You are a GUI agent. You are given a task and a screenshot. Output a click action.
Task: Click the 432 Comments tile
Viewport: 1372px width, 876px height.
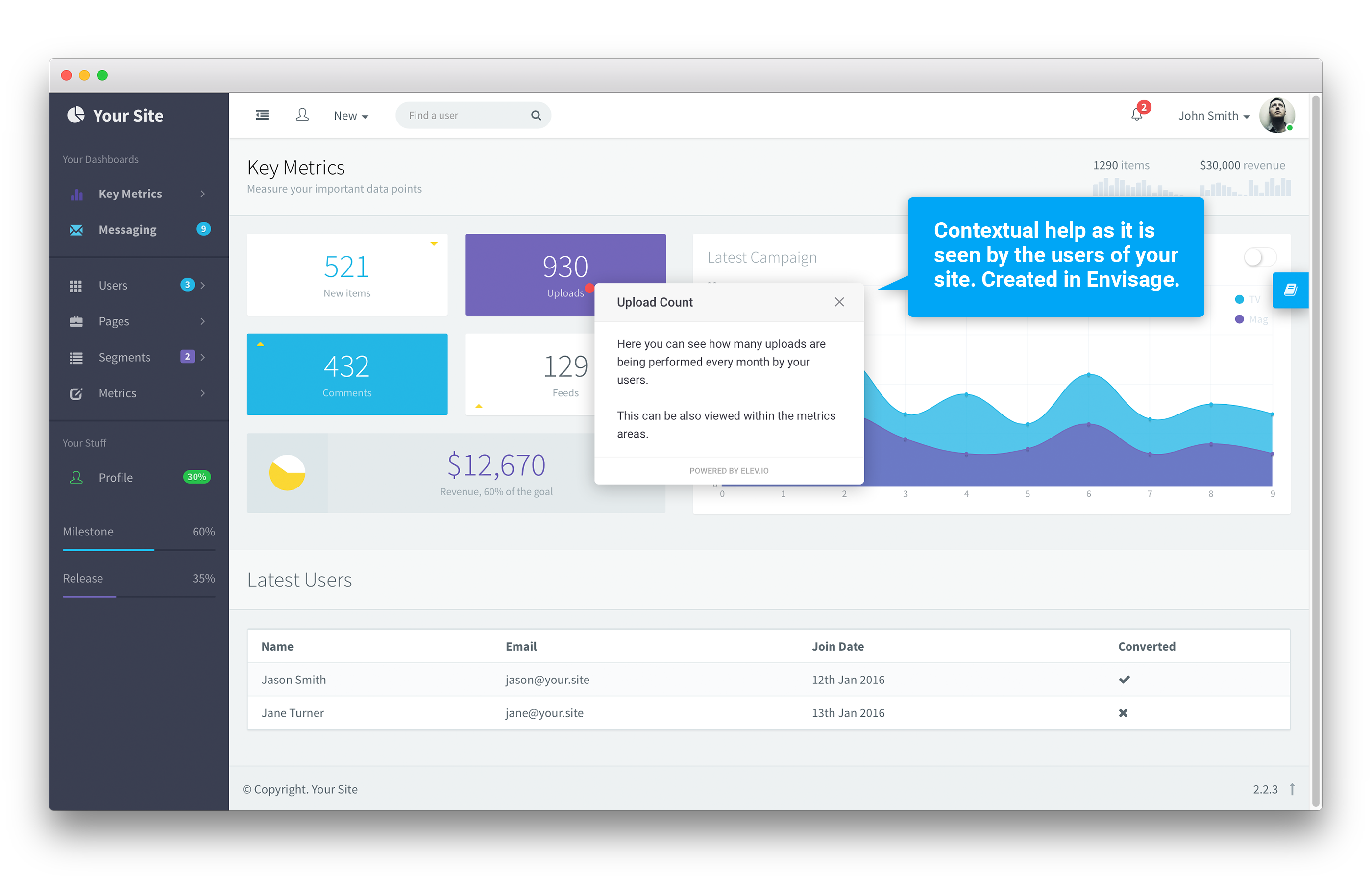pos(346,374)
